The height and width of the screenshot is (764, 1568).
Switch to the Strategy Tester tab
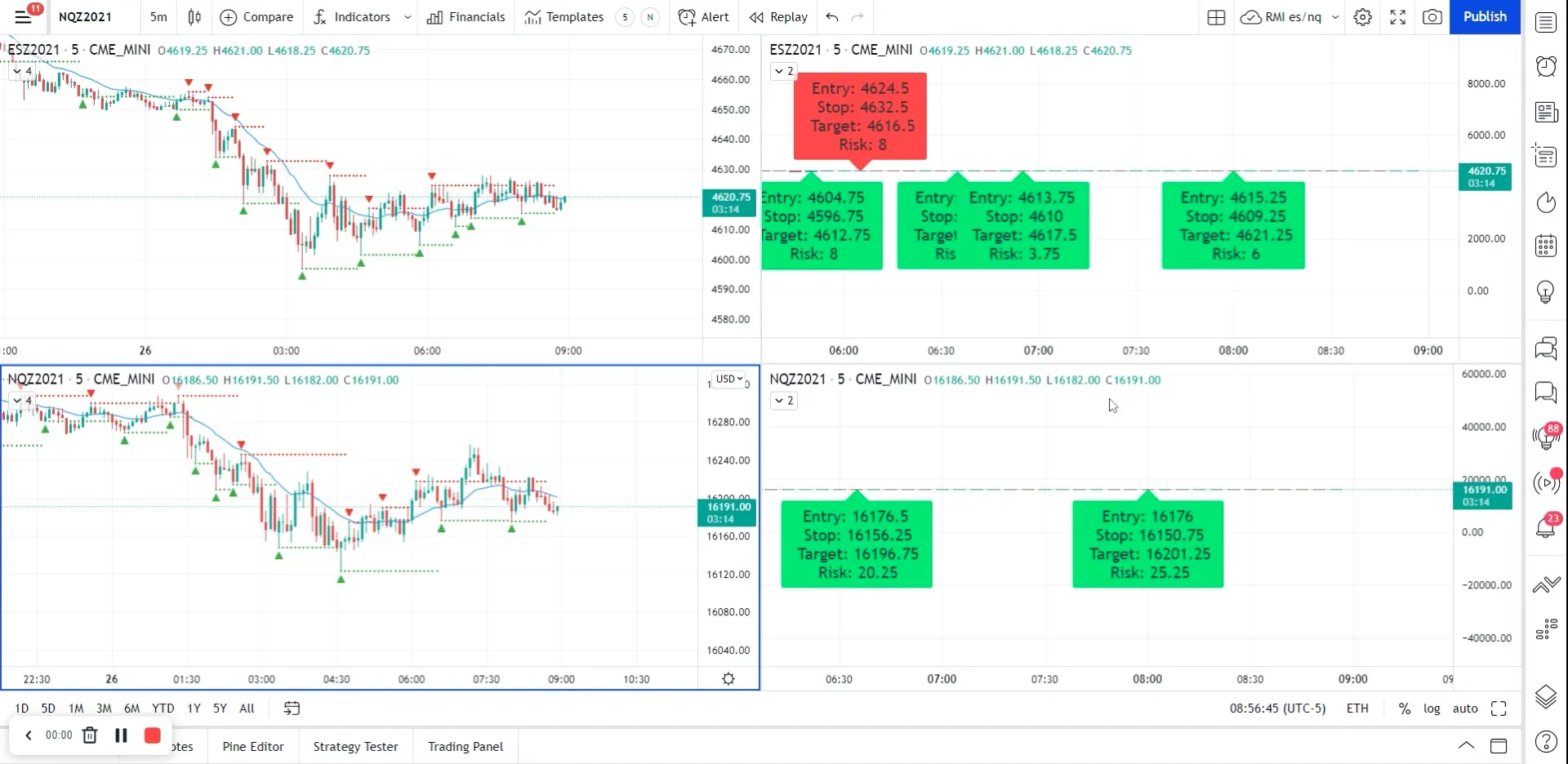pyautogui.click(x=355, y=746)
